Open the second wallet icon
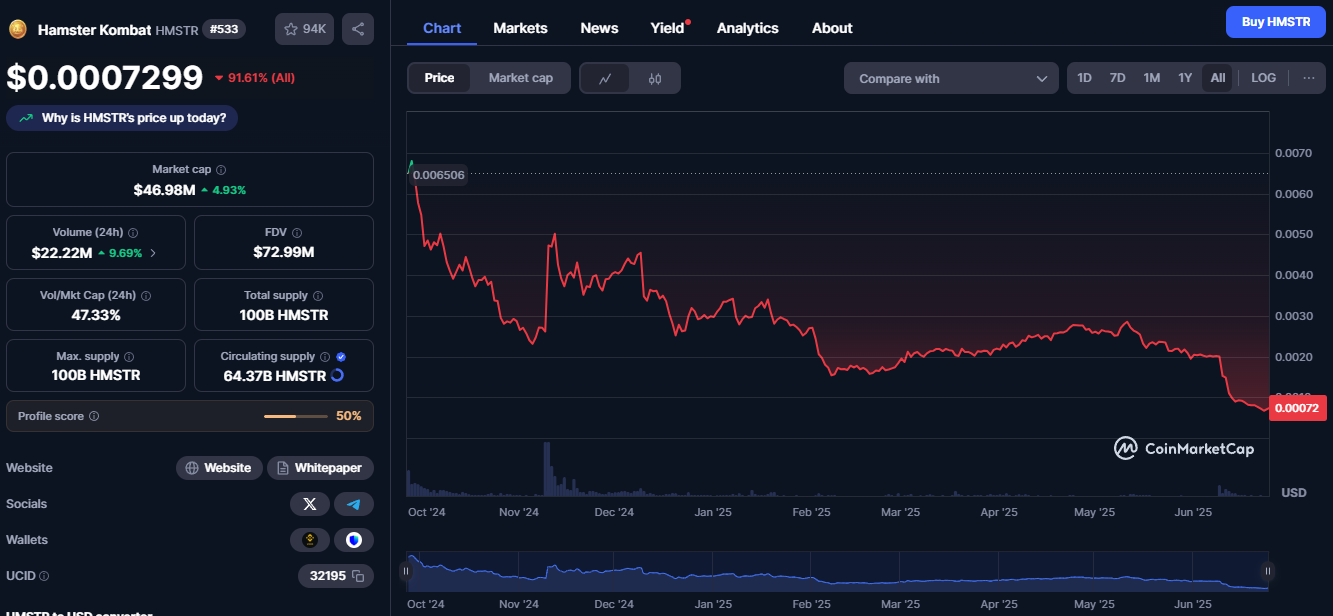 pyautogui.click(x=354, y=540)
